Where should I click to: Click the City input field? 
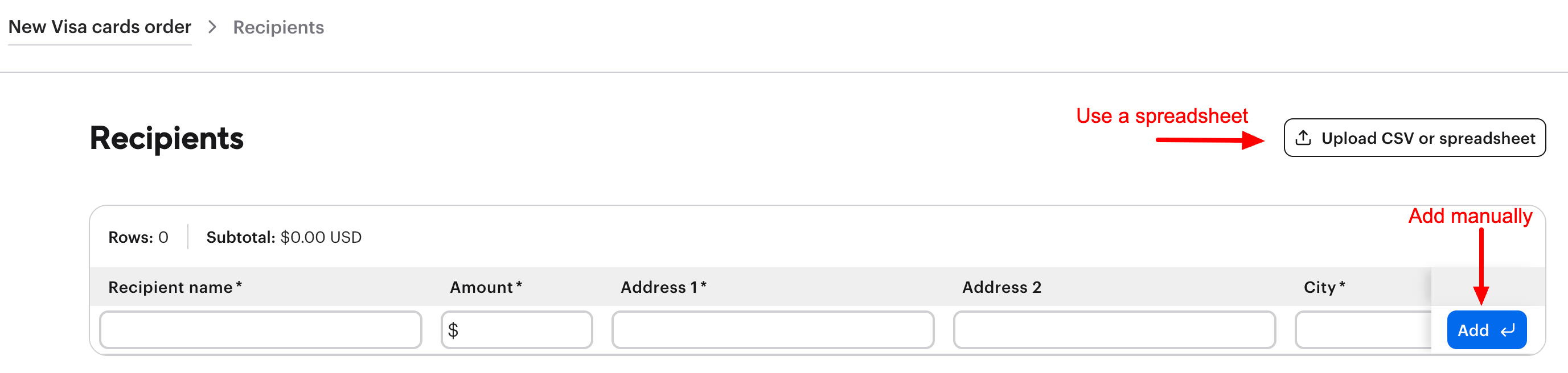[1364, 330]
